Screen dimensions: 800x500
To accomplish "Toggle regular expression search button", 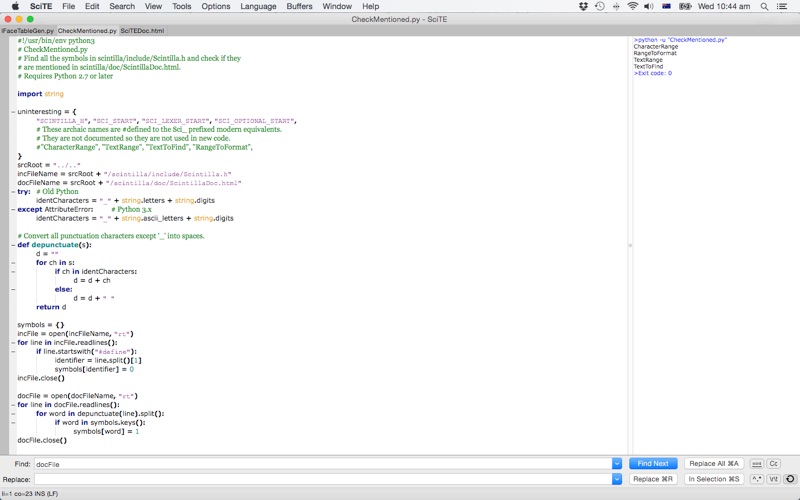I will 757,479.
